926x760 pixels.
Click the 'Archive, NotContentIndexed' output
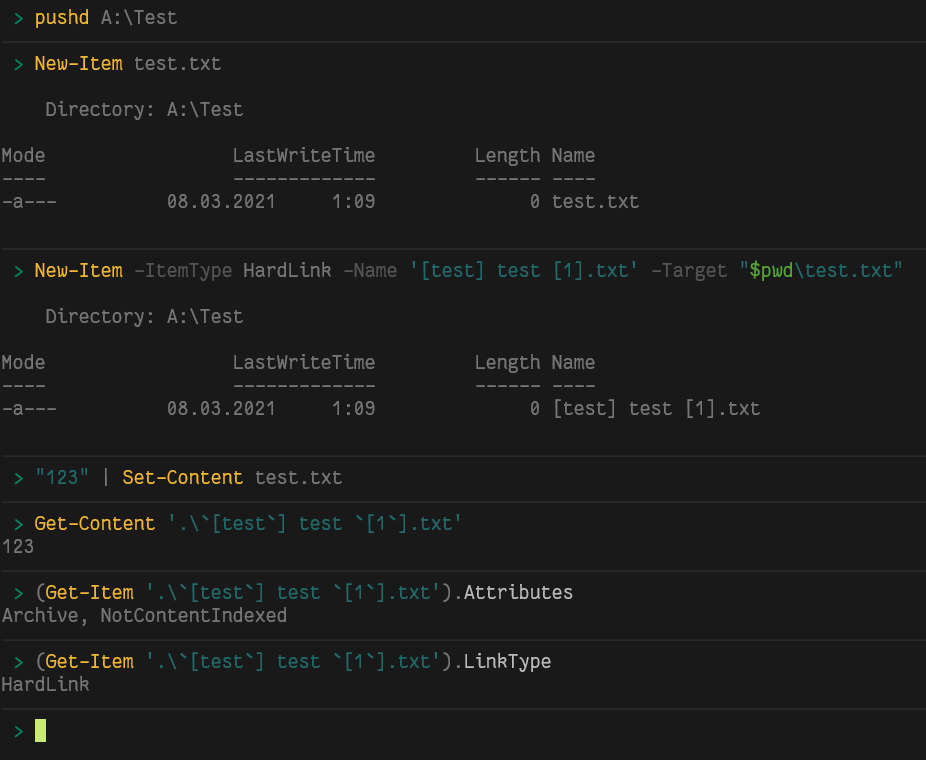coord(144,615)
